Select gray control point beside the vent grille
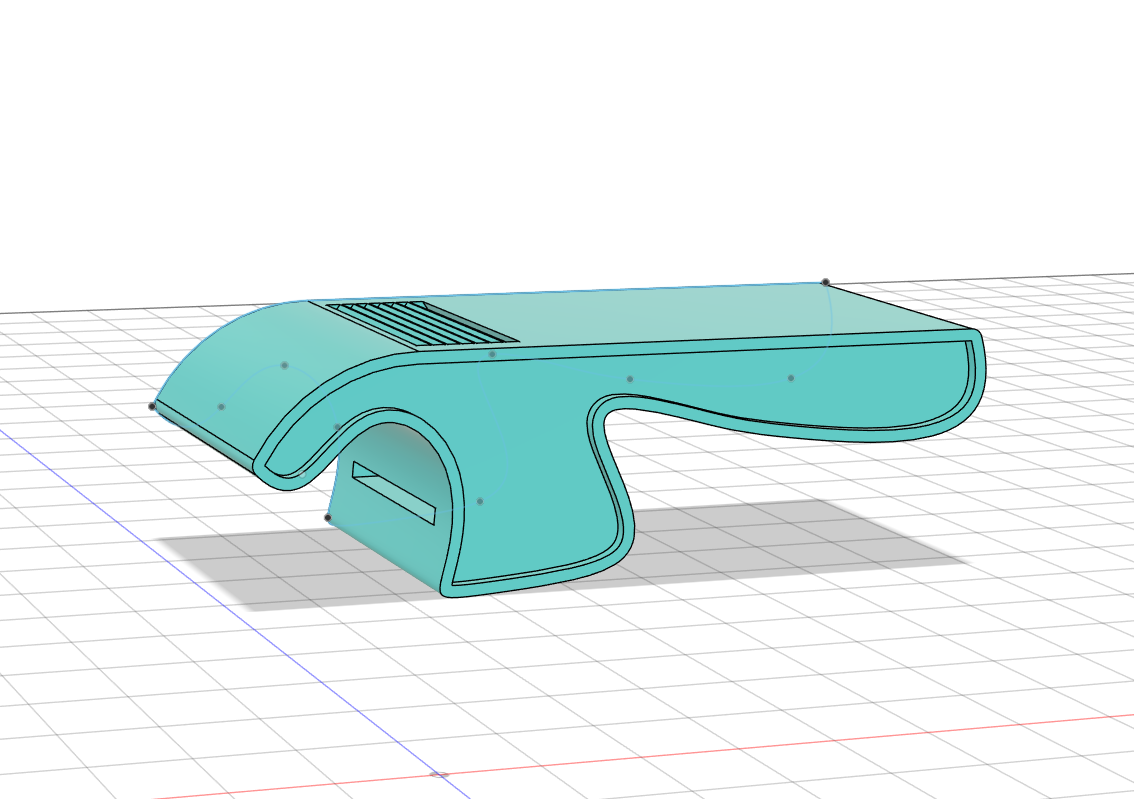The image size is (1134, 799). [492, 354]
